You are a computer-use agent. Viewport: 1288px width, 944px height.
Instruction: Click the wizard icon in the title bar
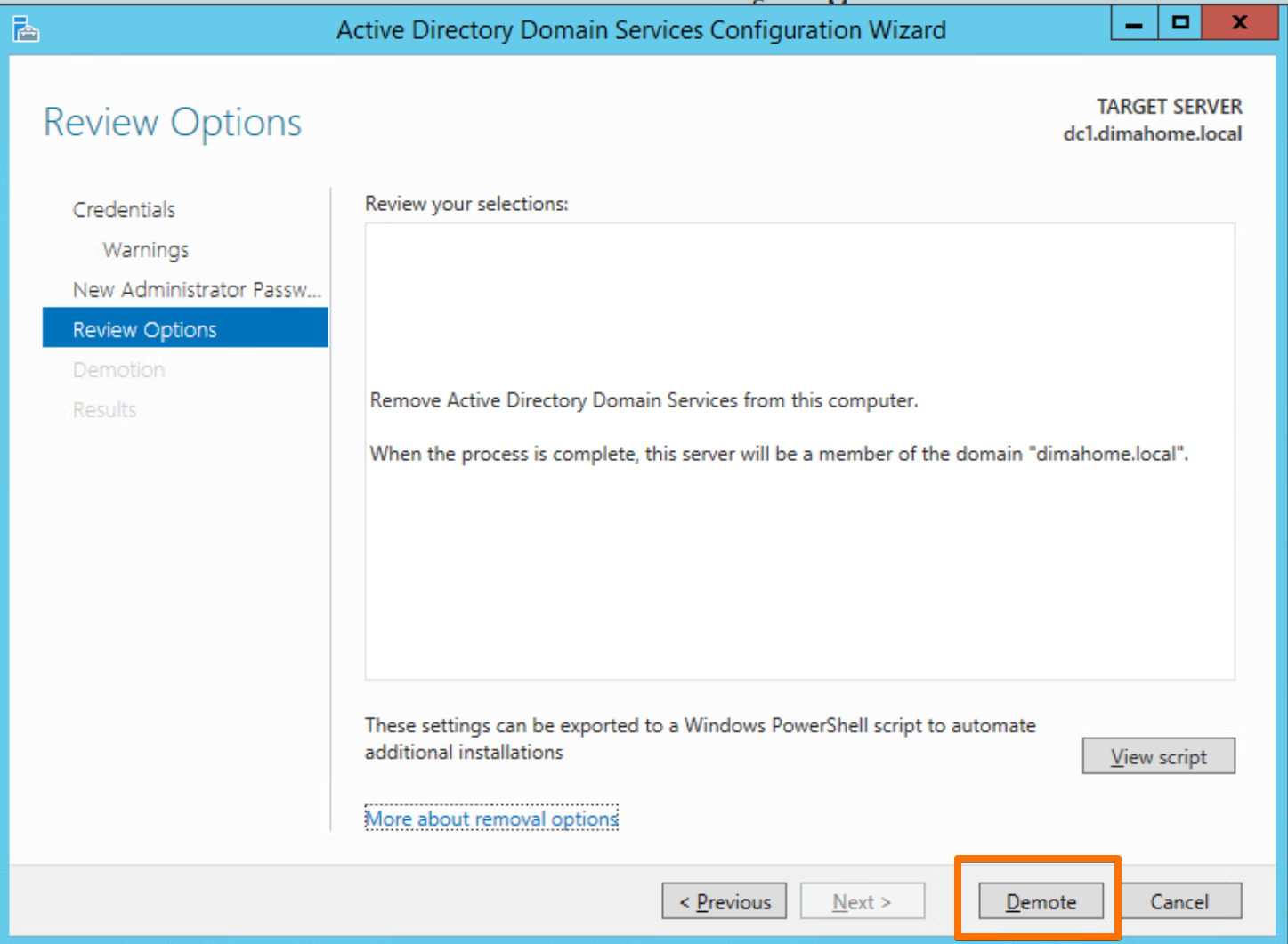pos(26,30)
